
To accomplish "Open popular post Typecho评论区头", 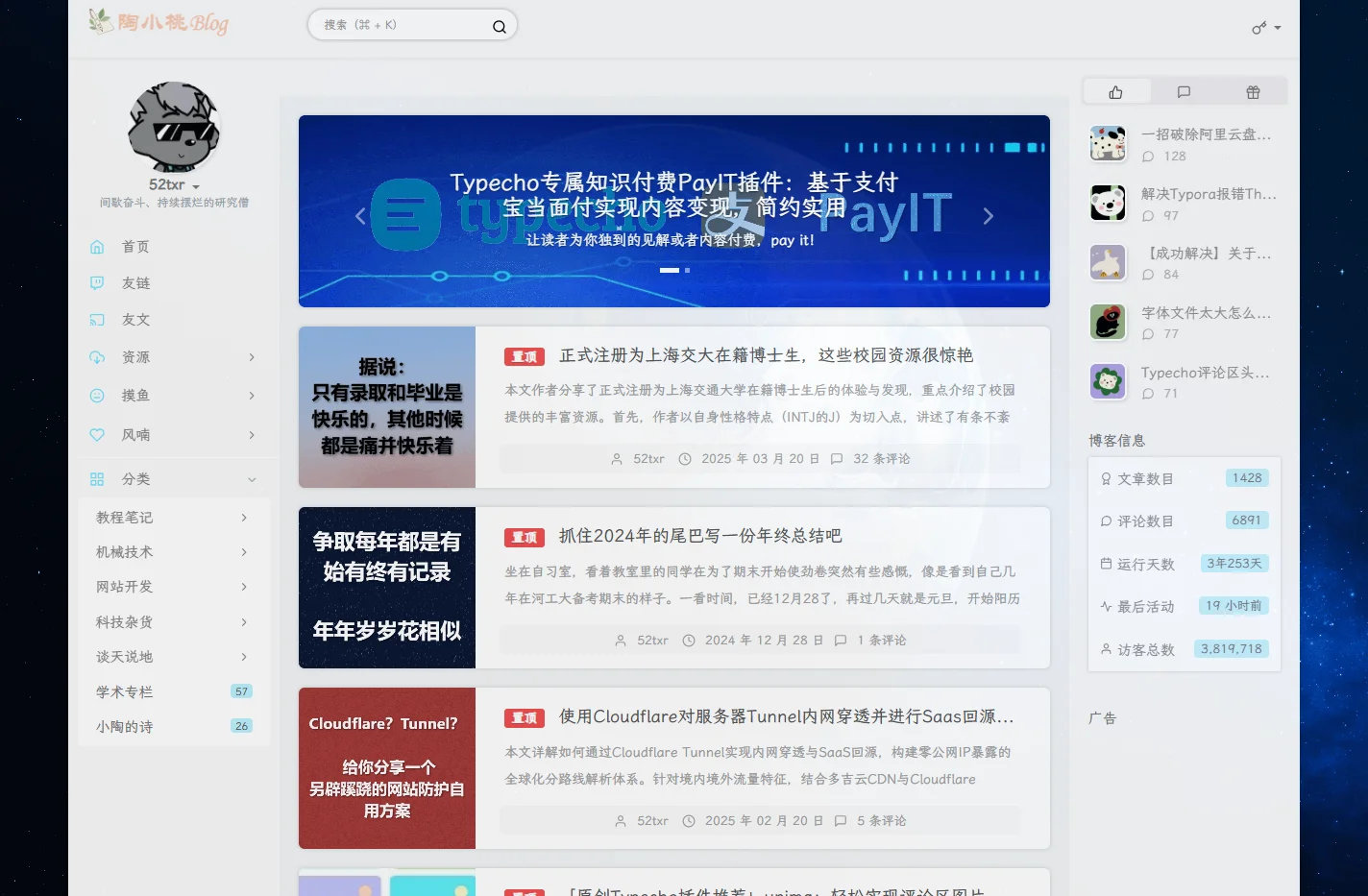I will point(1206,373).
